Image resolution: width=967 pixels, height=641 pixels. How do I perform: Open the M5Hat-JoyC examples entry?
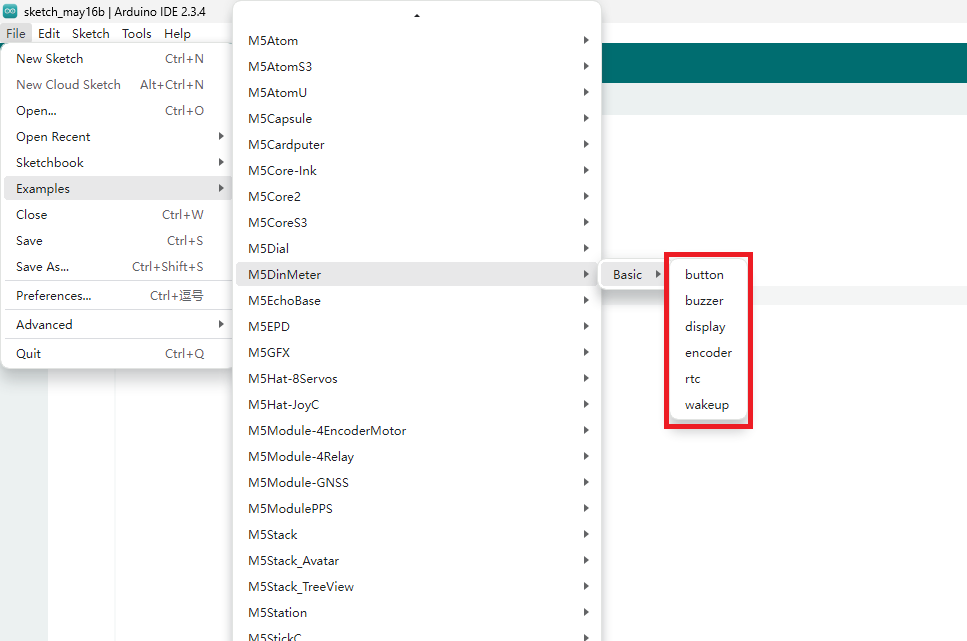coord(417,404)
